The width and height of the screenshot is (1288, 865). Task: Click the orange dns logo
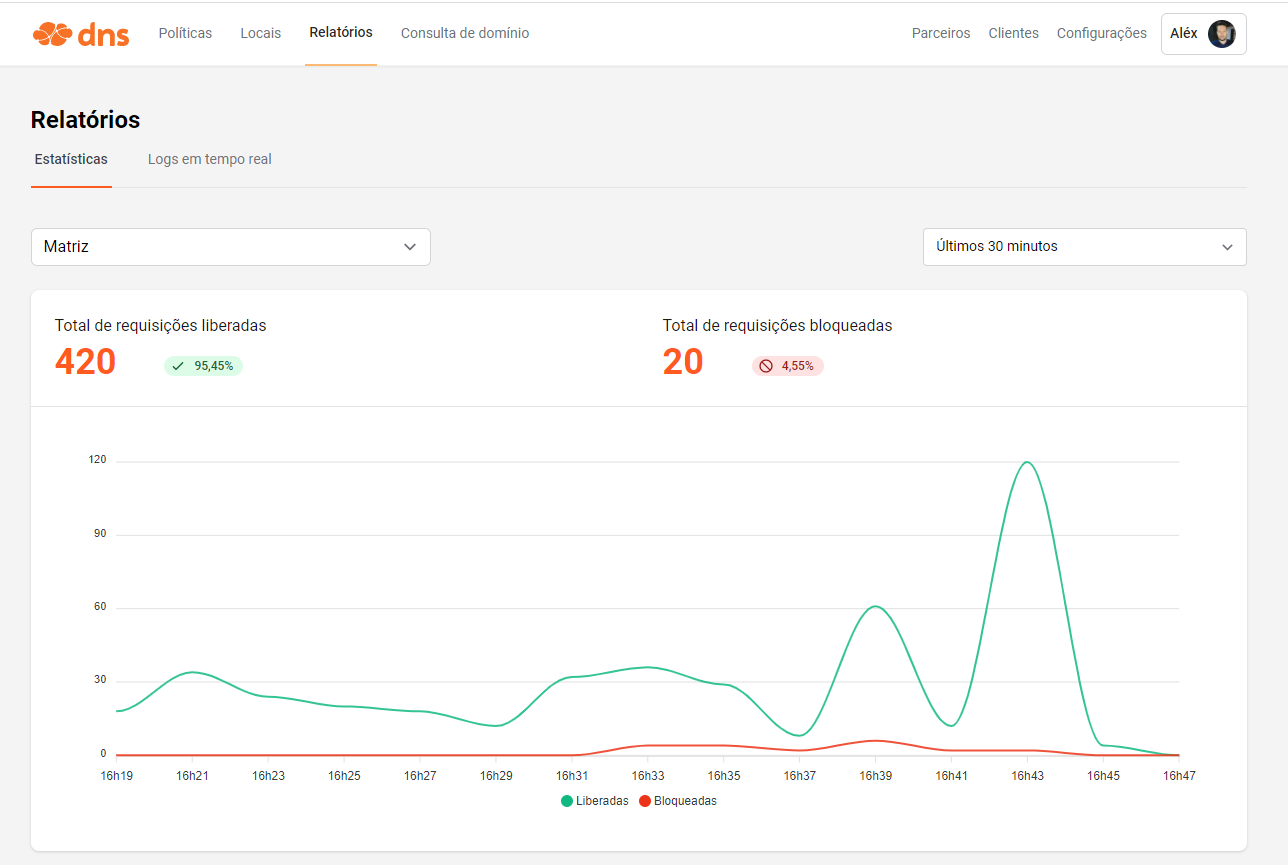(81, 34)
